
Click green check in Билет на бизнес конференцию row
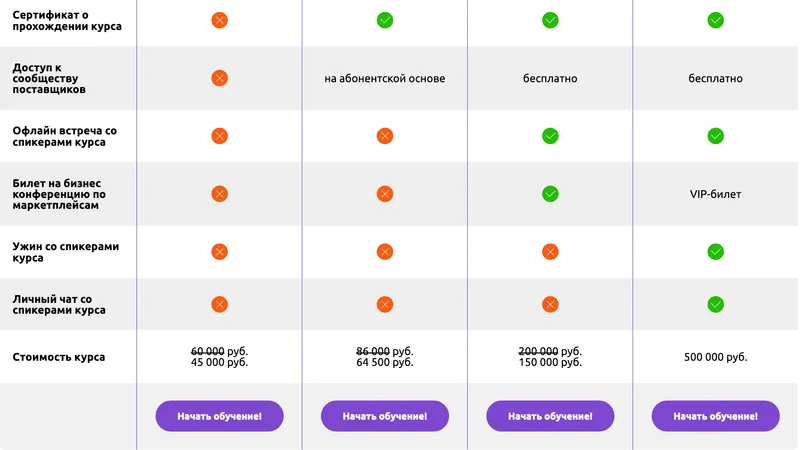point(550,194)
